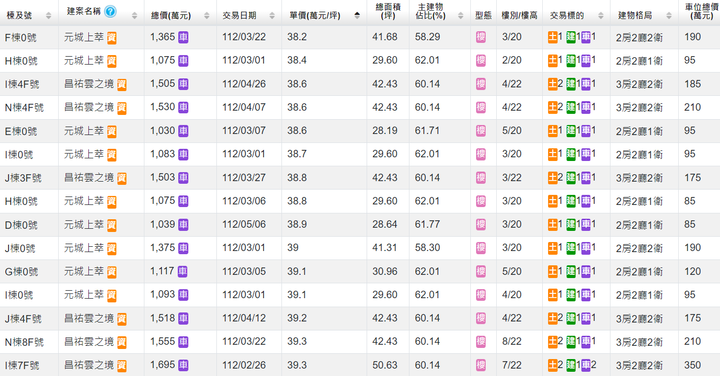Viewport: 720px width, 376px height.
Task: Open the help icon beside 建案名稱 header
Action: 110,11
